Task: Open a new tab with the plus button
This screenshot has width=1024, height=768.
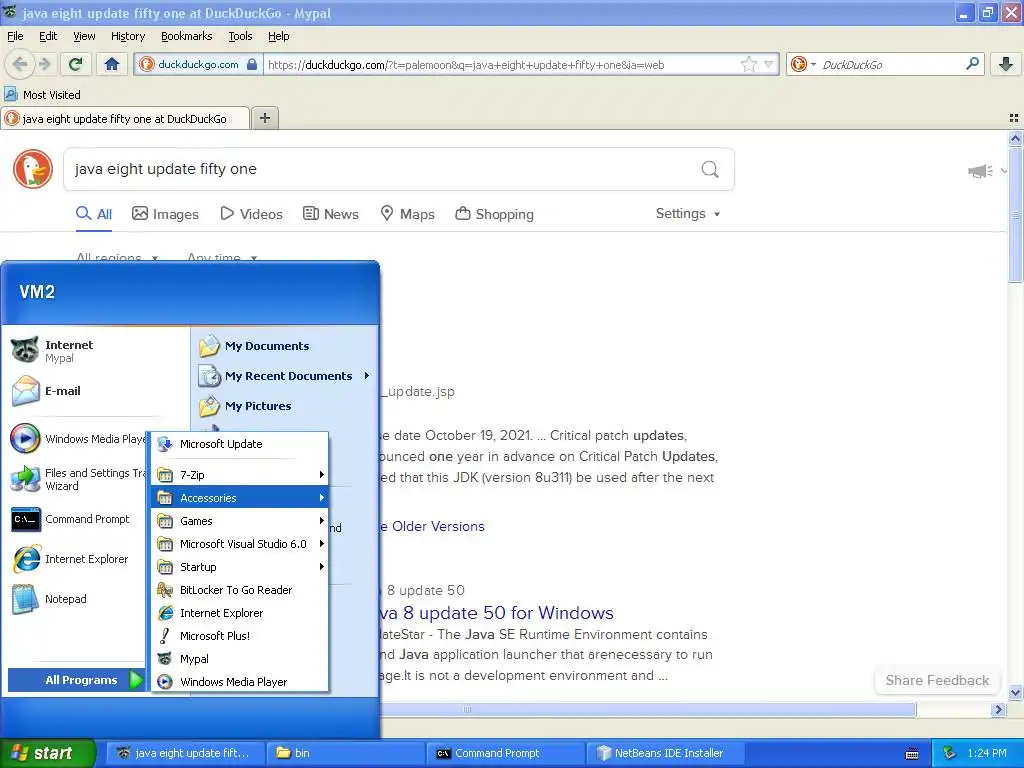Action: [x=264, y=118]
